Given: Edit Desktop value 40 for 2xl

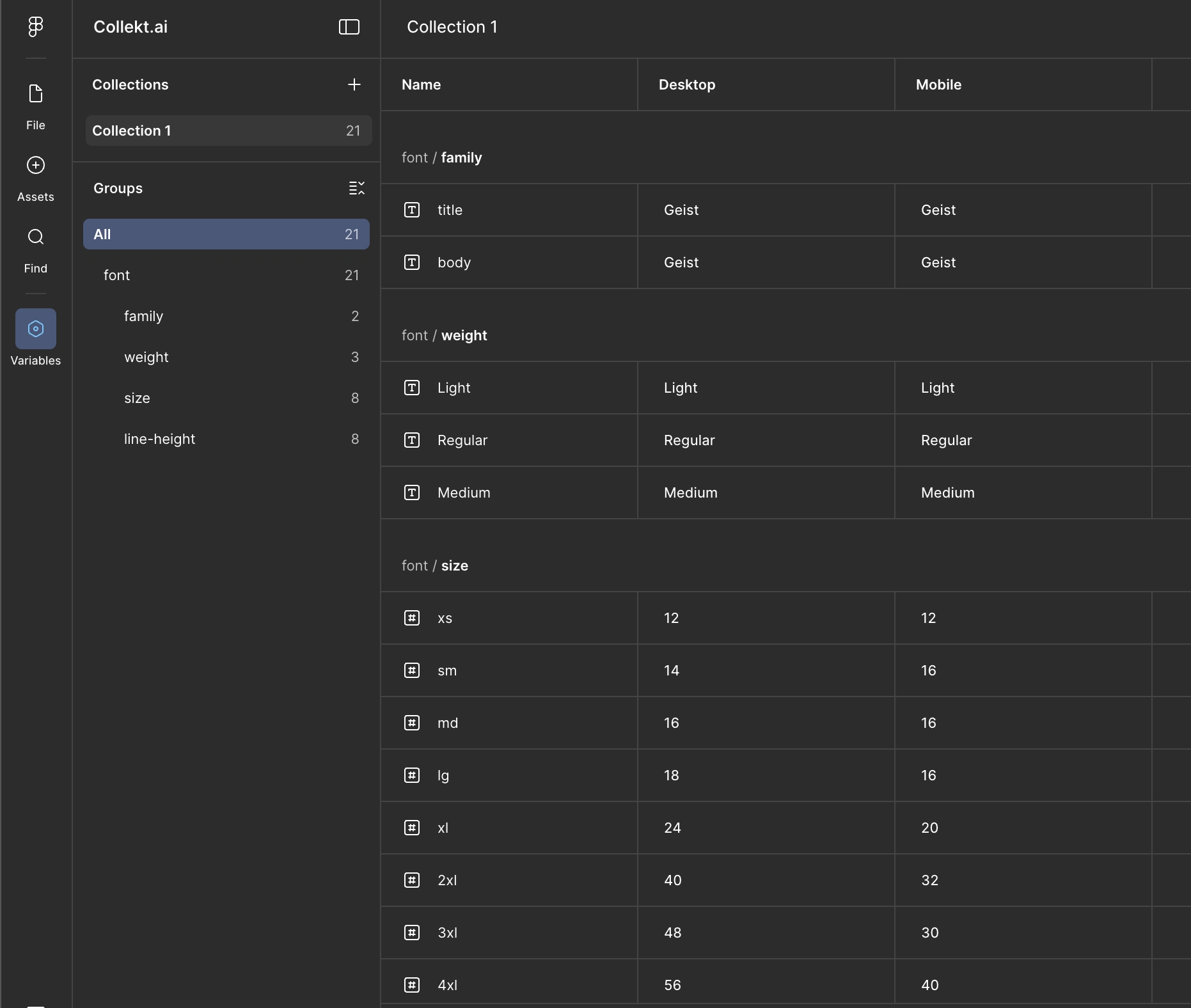Looking at the screenshot, I should pyautogui.click(x=673, y=880).
